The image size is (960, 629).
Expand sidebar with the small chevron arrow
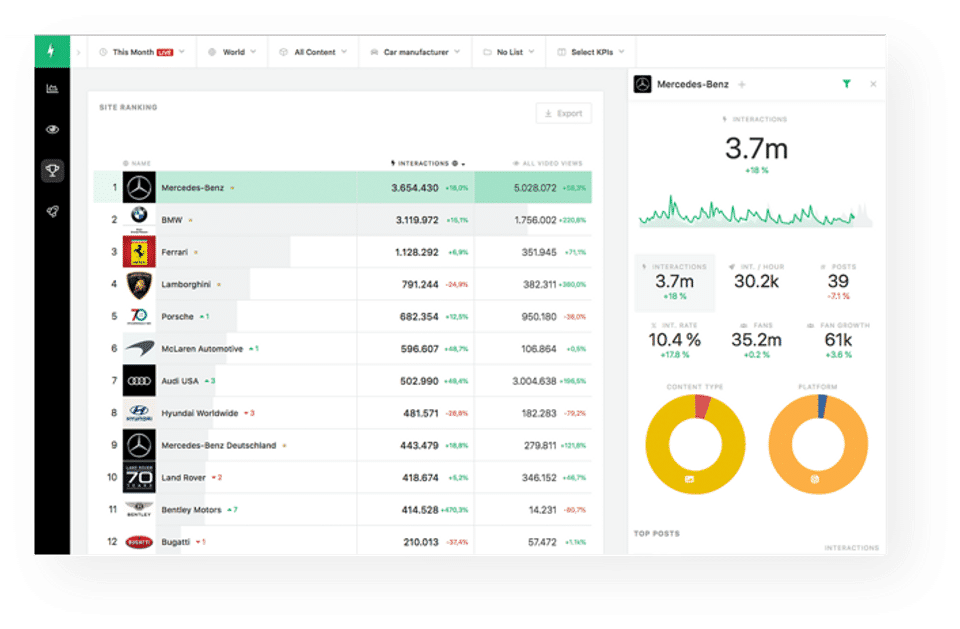pos(78,52)
